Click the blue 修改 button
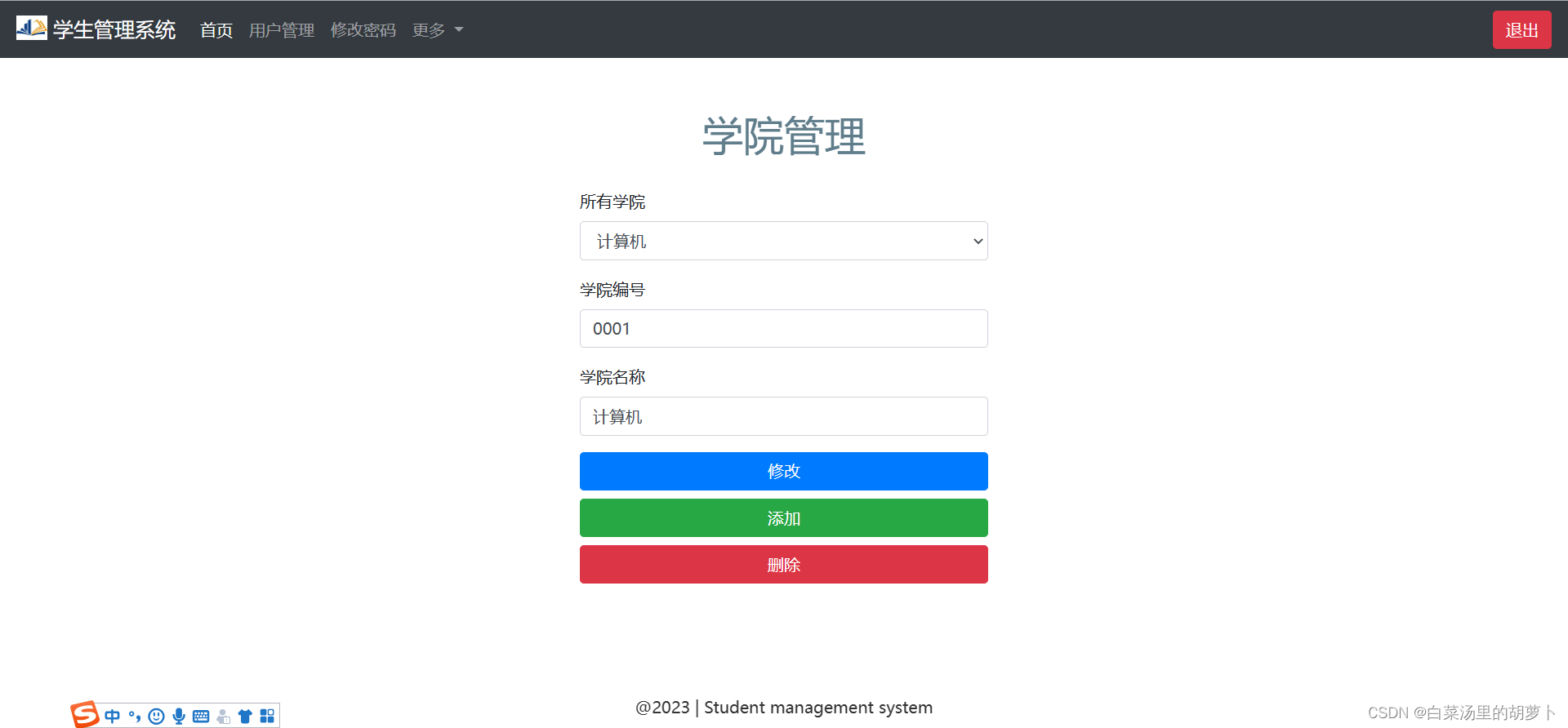 pyautogui.click(x=784, y=471)
